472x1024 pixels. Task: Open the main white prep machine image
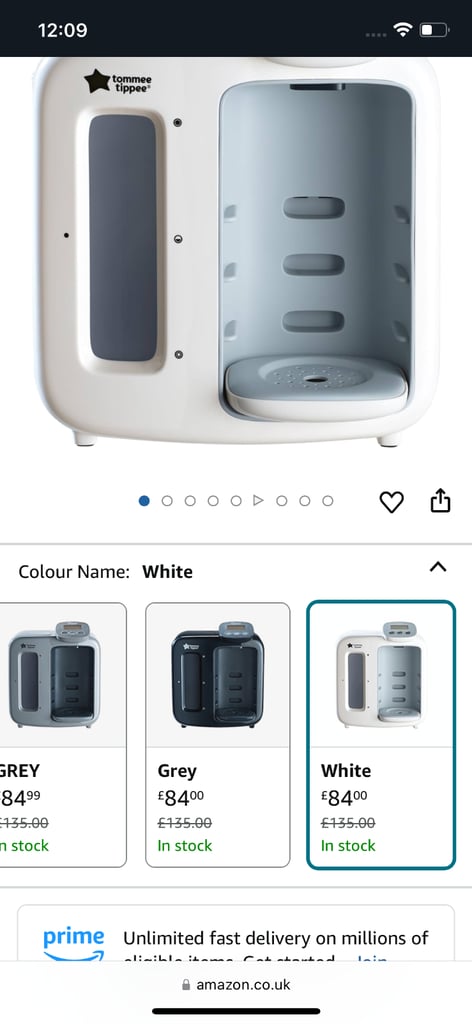(x=236, y=251)
